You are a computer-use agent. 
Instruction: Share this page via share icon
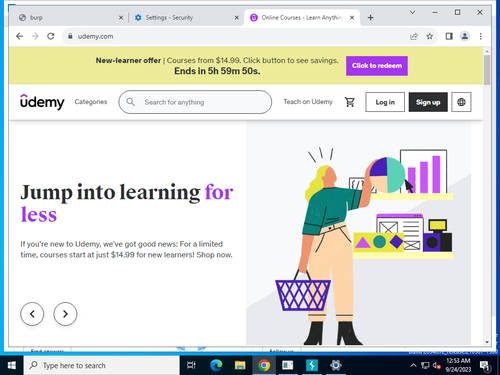click(x=414, y=36)
